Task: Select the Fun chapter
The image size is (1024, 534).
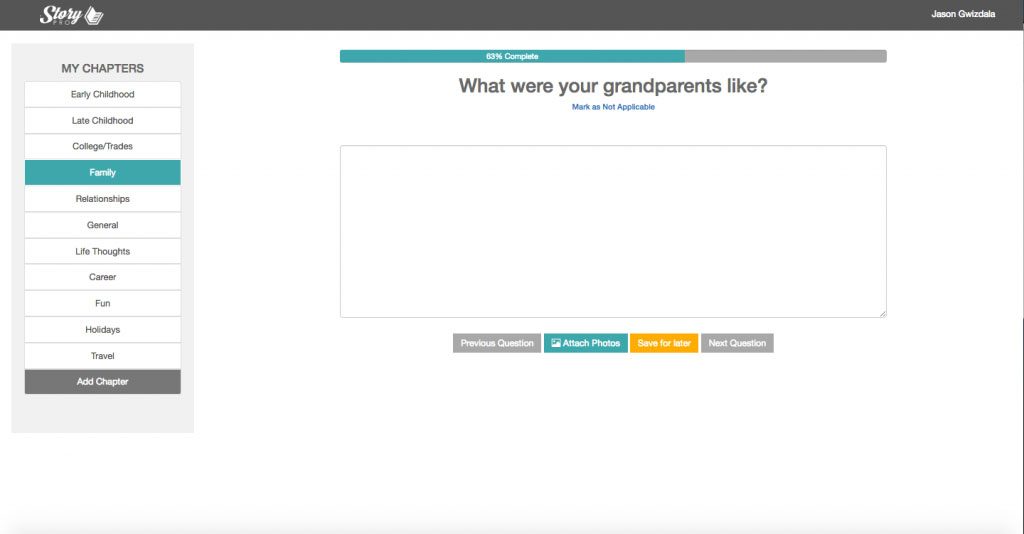Action: (x=103, y=303)
